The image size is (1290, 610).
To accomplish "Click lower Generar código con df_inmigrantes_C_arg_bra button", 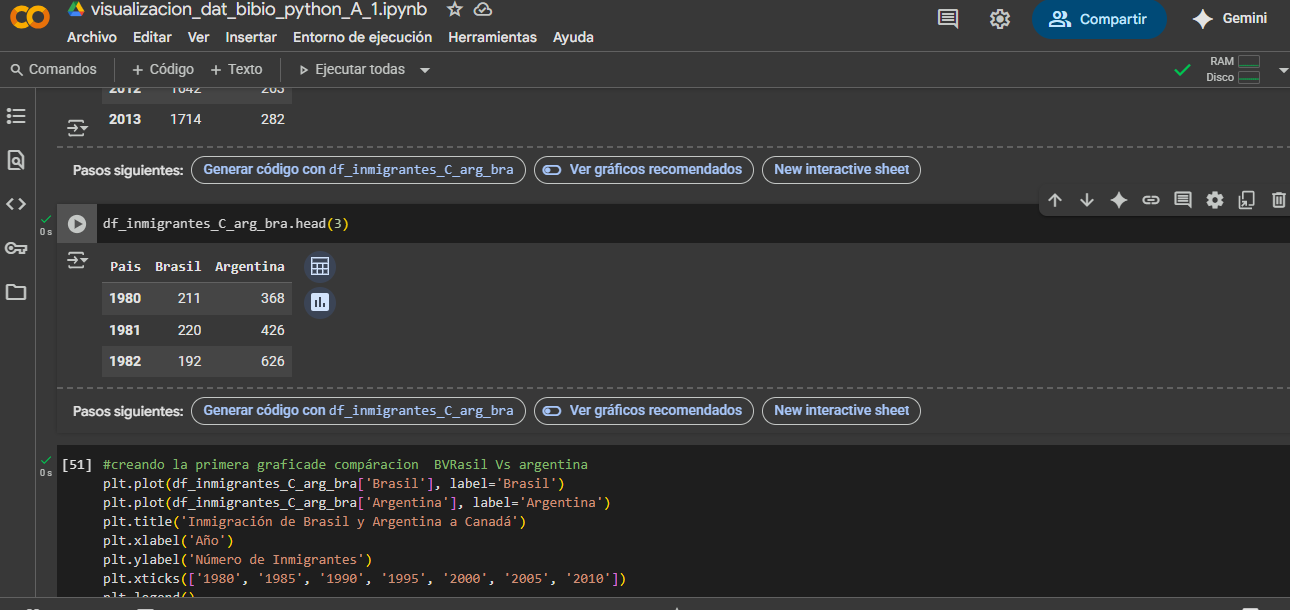I will tap(358, 410).
